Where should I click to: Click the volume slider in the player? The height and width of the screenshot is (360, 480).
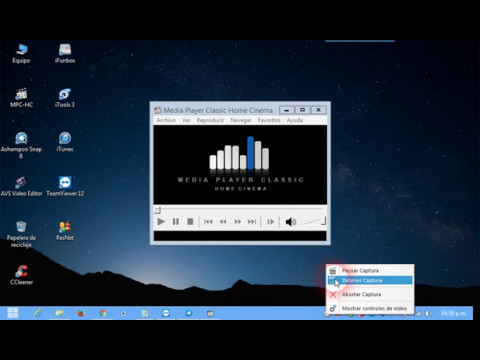point(313,221)
